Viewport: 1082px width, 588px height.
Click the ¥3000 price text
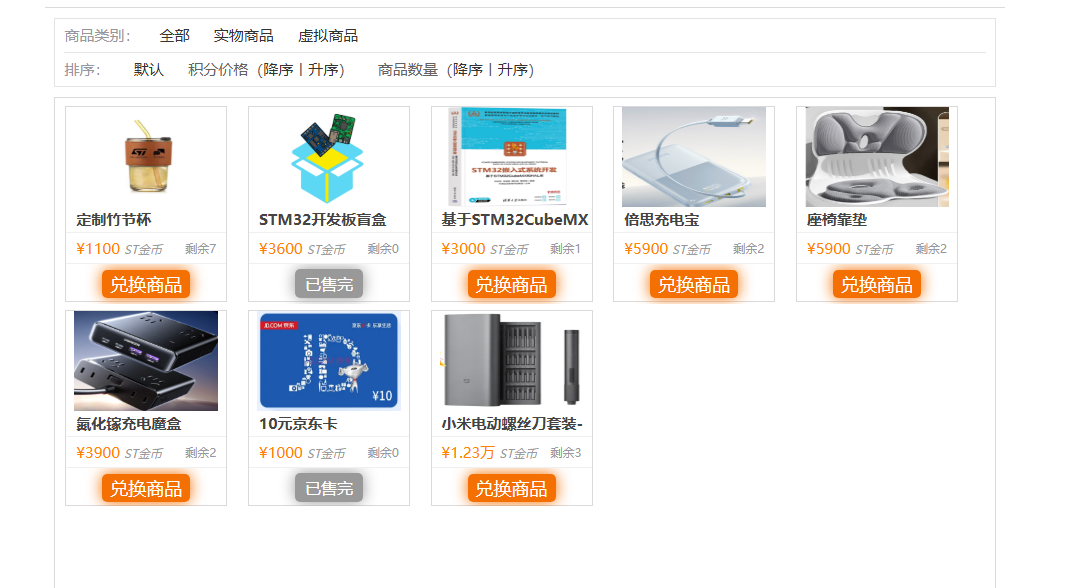click(x=464, y=249)
